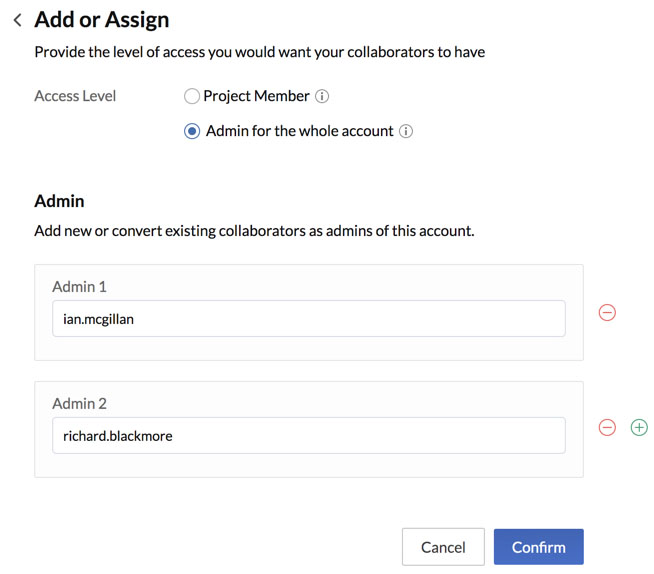Confirm the admin assignments

click(538, 547)
